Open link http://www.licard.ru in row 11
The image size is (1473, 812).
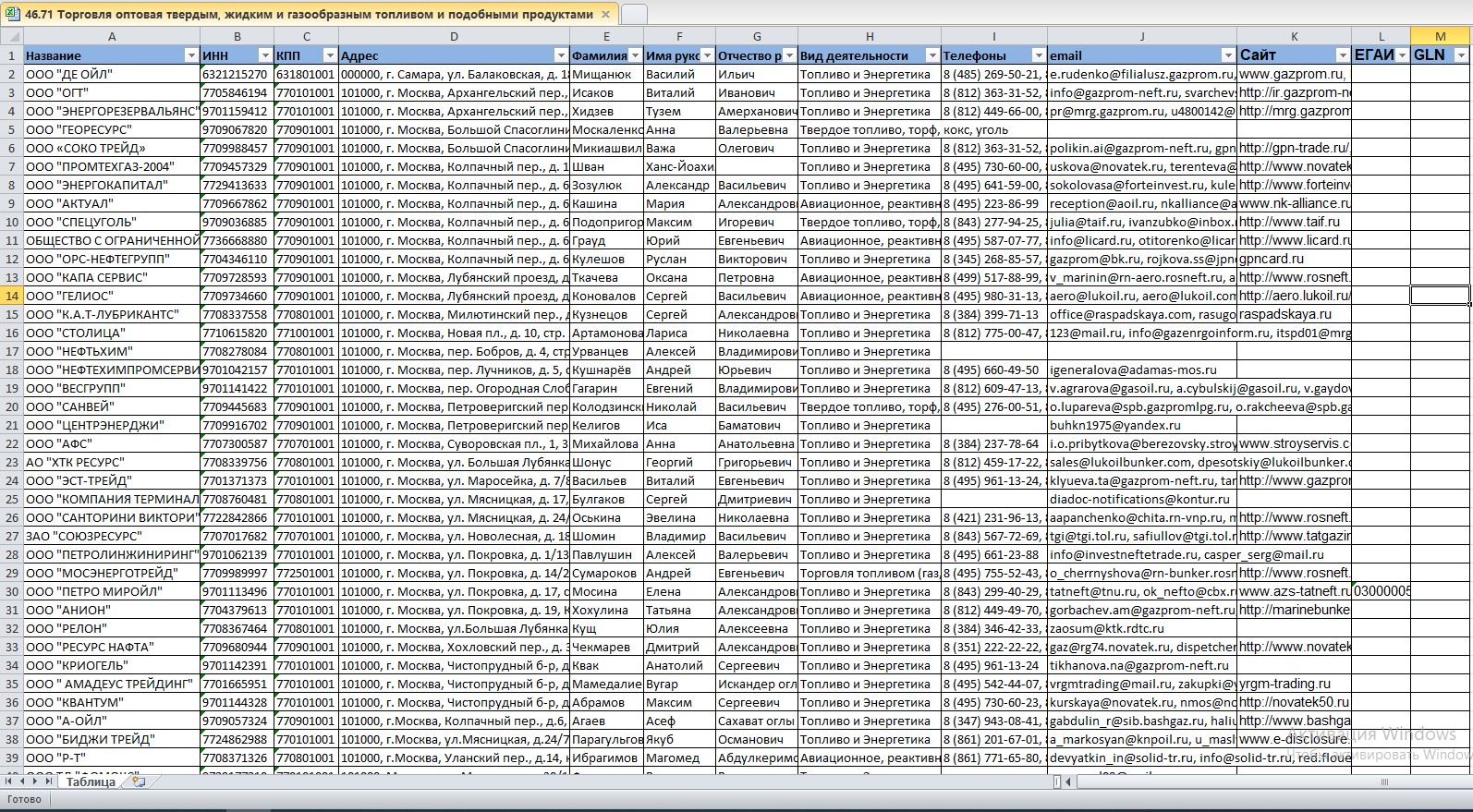click(x=1294, y=240)
